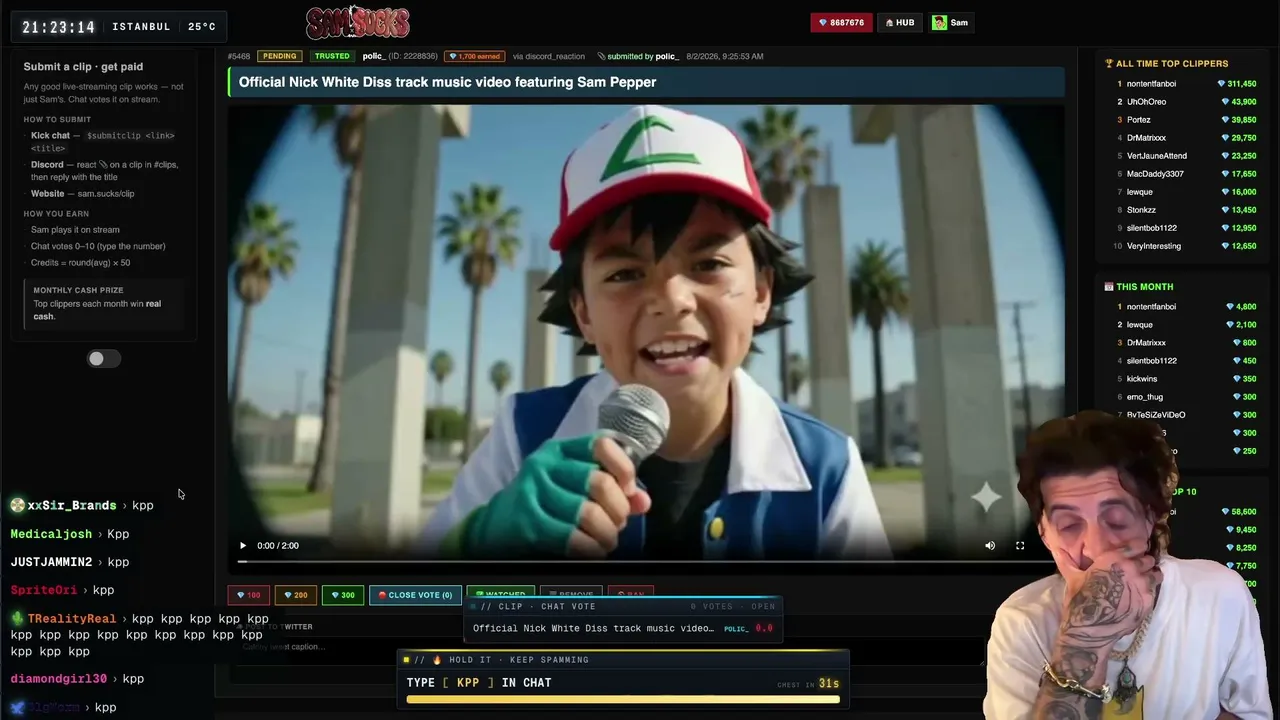Select Stonkzz in the leaderboard
1280x720 pixels.
point(1141,210)
